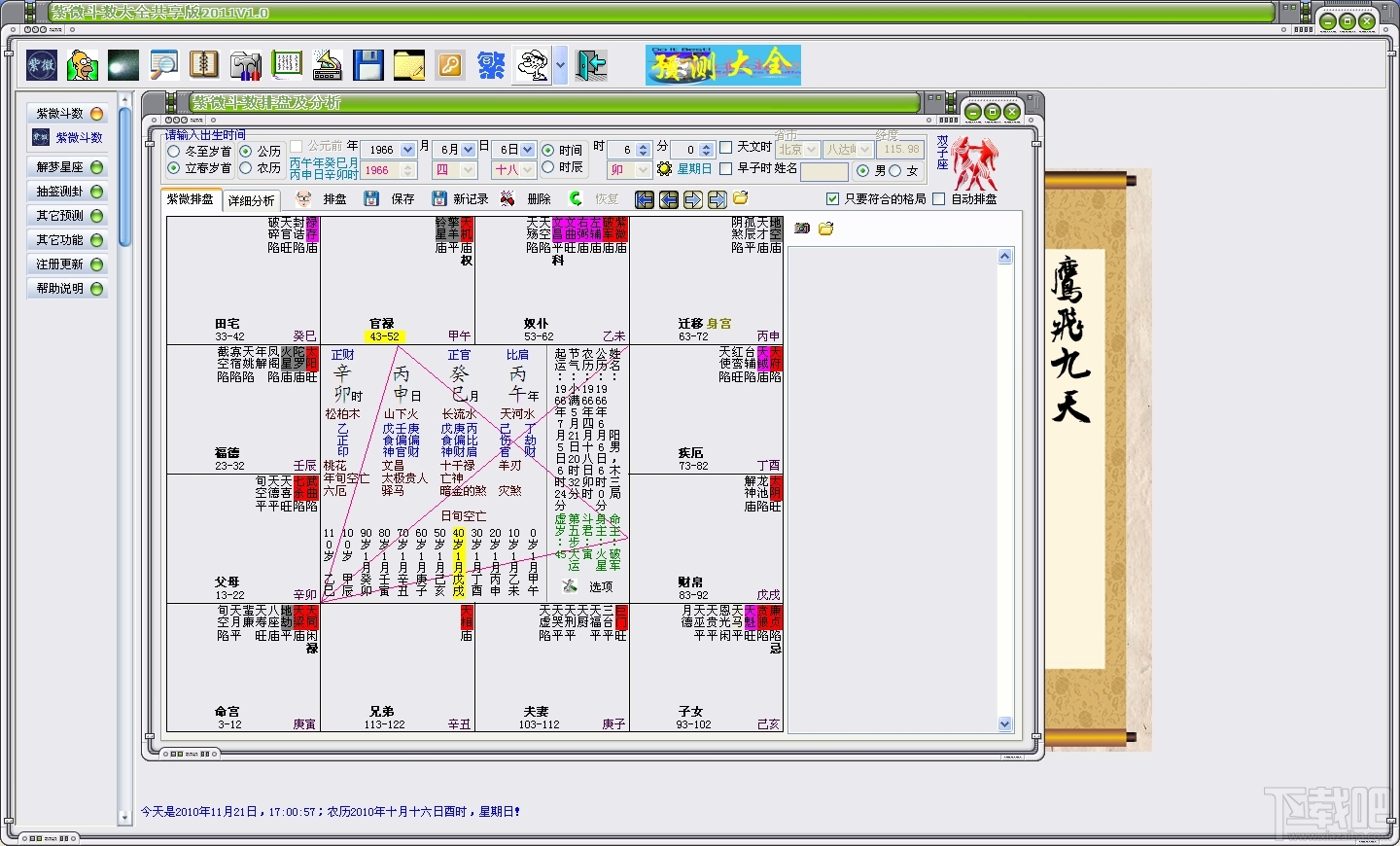This screenshot has width=1400, height=846.
Task: Select the 农历 calendar radio button
Action: (246, 168)
